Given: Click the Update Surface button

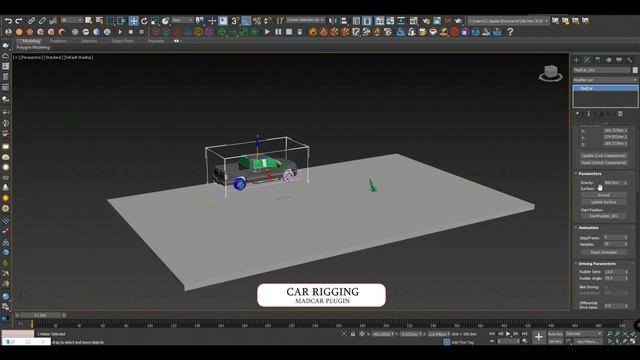Looking at the screenshot, I should (604, 202).
